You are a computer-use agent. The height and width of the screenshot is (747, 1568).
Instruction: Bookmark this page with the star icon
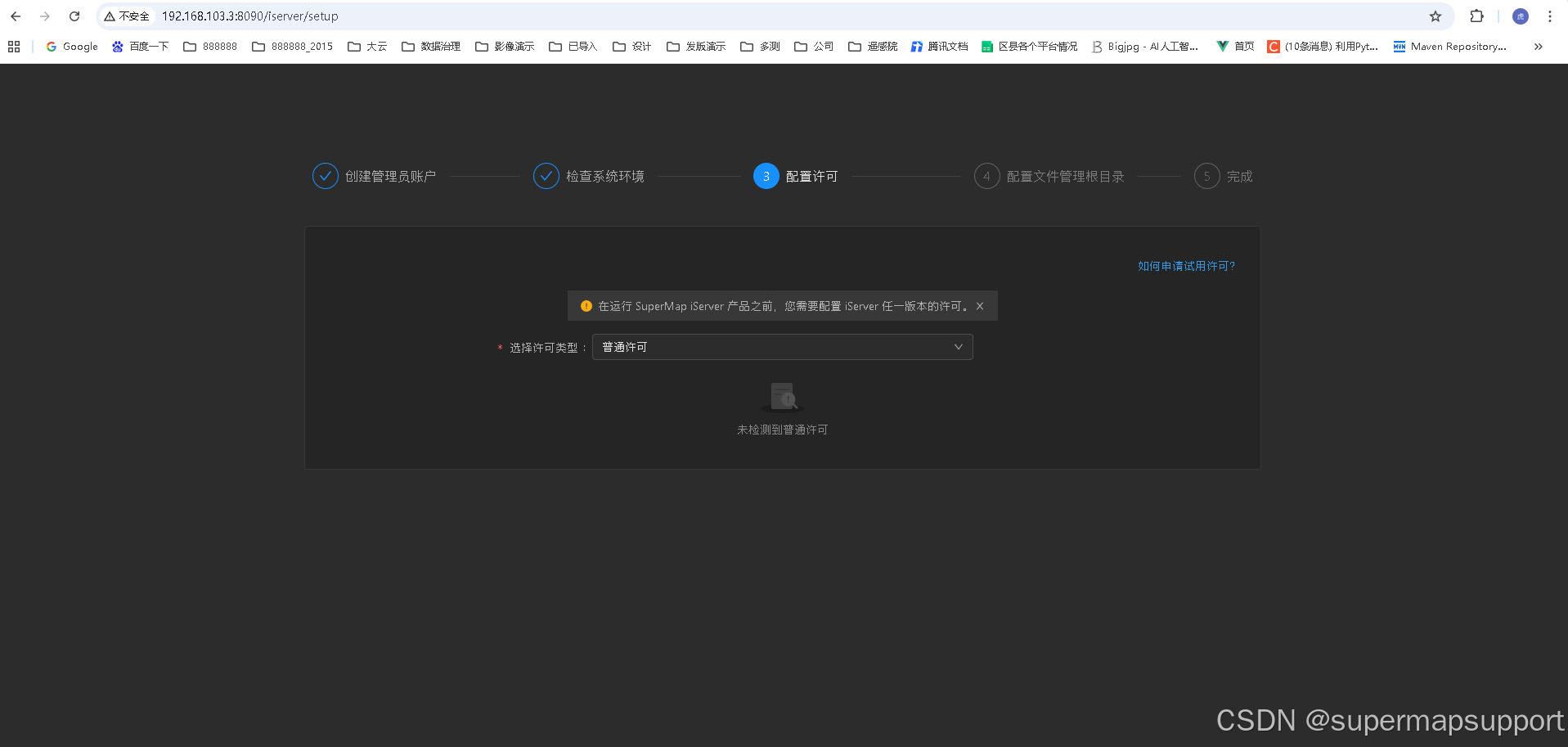pyautogui.click(x=1435, y=16)
